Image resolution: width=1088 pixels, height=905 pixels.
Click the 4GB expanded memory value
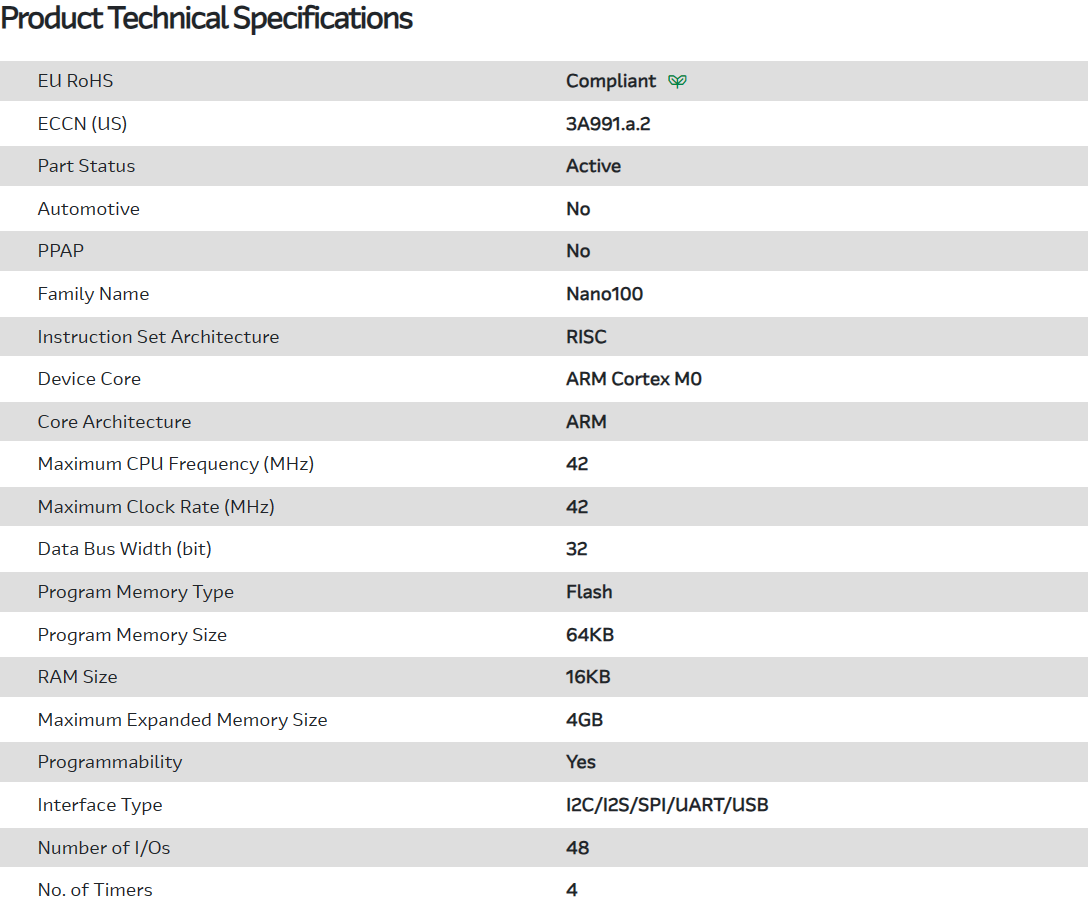pyautogui.click(x=584, y=720)
